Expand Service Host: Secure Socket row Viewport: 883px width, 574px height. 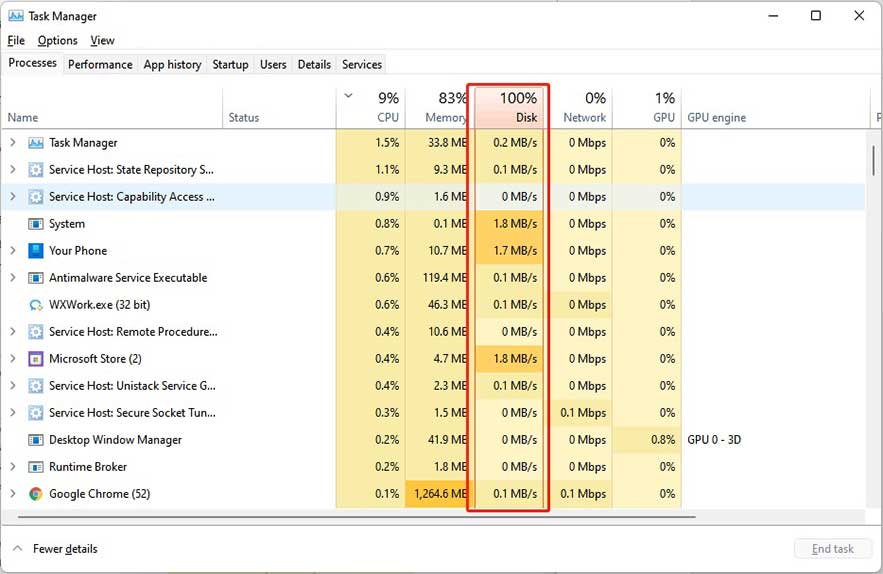click(x=13, y=413)
